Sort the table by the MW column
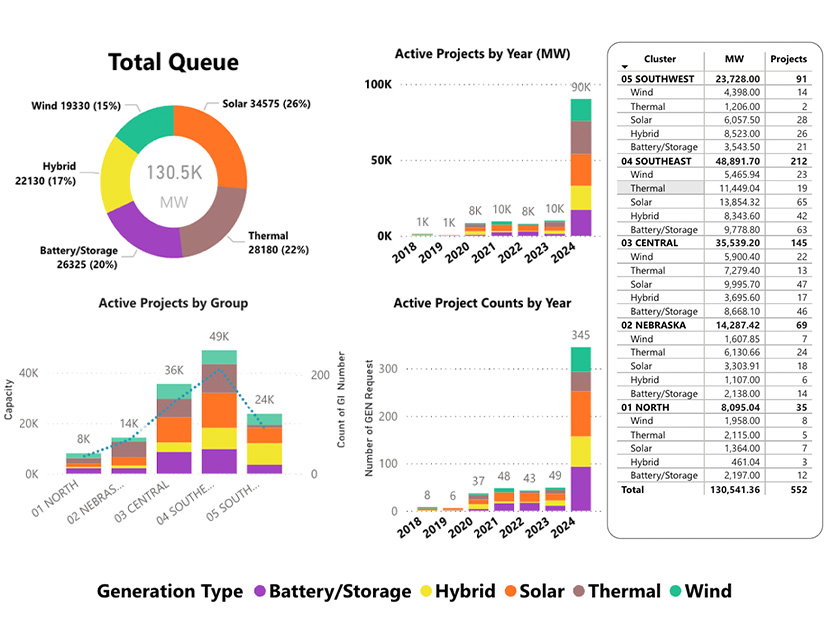The width and height of the screenshot is (826, 620). (x=734, y=58)
